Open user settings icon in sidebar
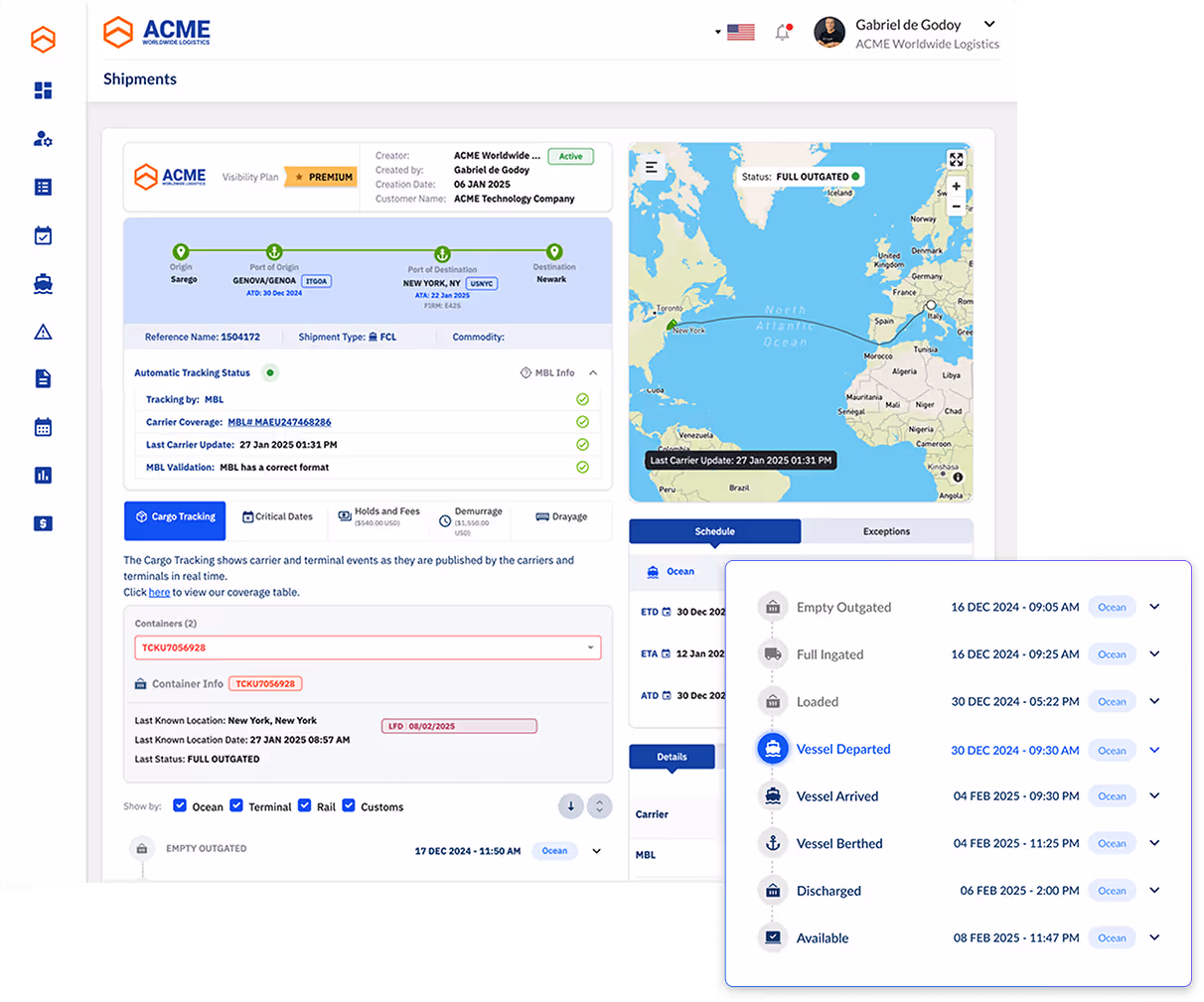 tap(43, 139)
